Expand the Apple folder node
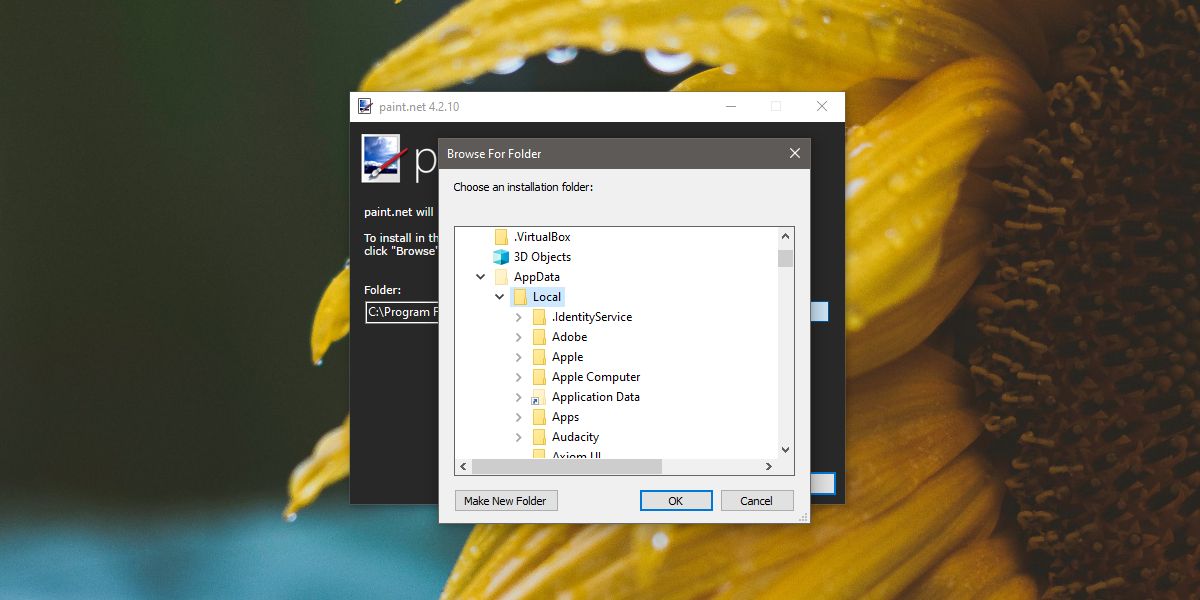1200x600 pixels. (517, 357)
